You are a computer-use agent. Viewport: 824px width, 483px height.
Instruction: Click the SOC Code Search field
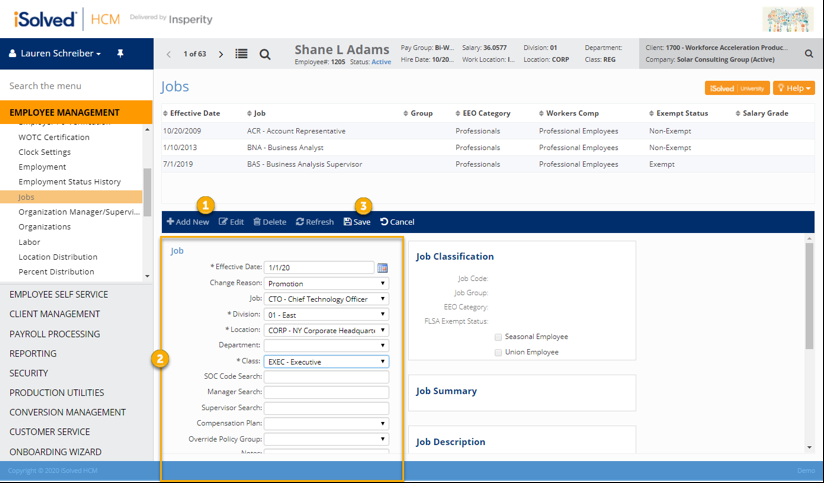coord(326,377)
